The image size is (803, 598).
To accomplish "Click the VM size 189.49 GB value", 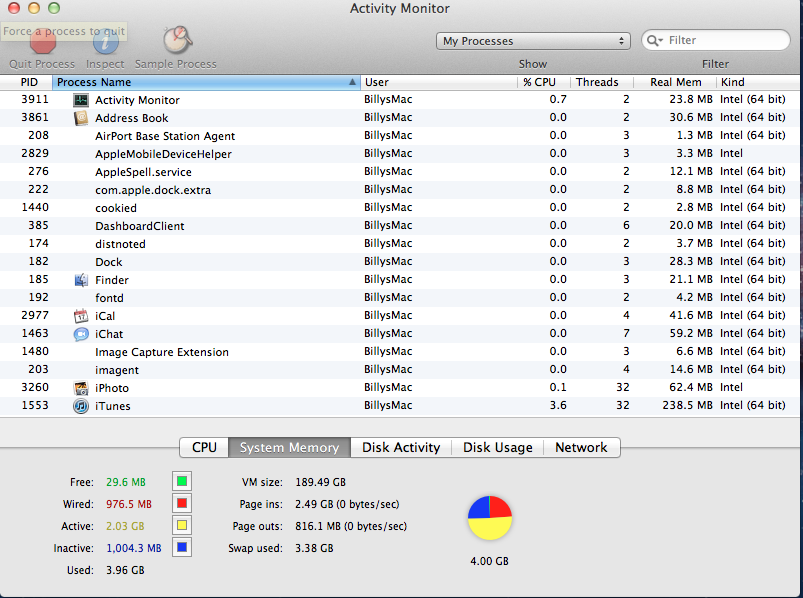I will 321,482.
